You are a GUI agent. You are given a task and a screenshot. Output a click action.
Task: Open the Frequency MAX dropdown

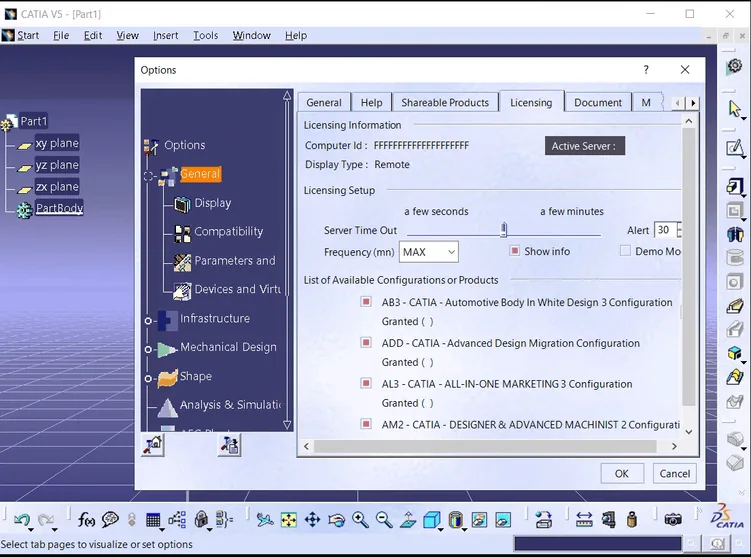coord(429,252)
